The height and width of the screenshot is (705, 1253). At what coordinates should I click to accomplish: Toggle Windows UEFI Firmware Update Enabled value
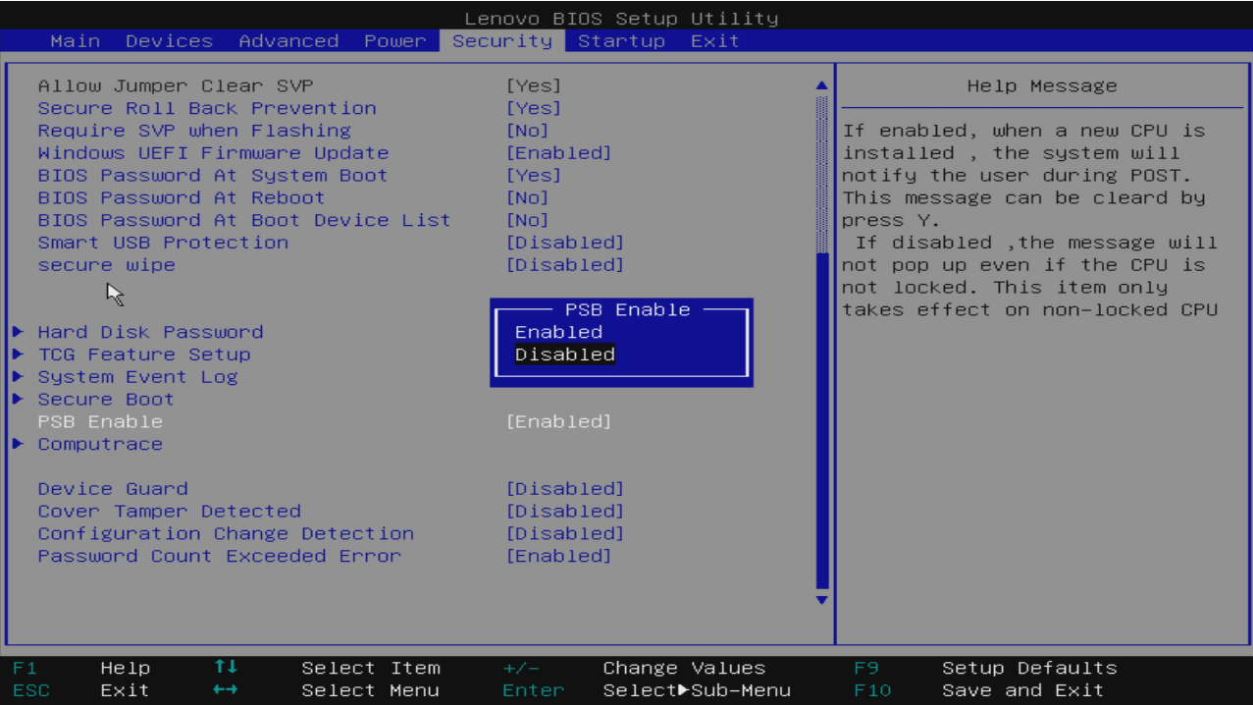click(558, 153)
